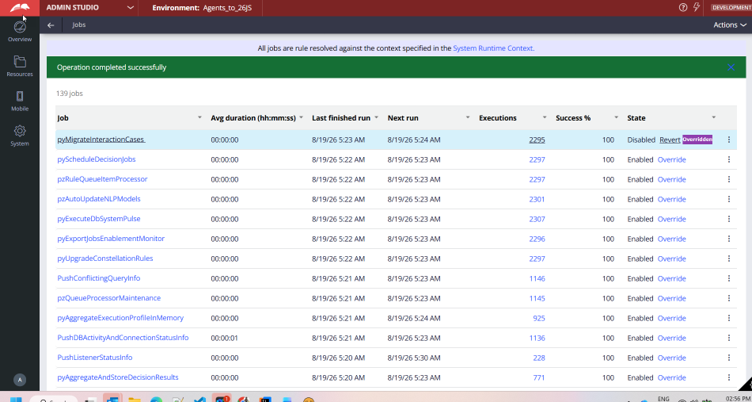
Task: Open the pyMigrateInteractionCases job
Action: coord(101,140)
